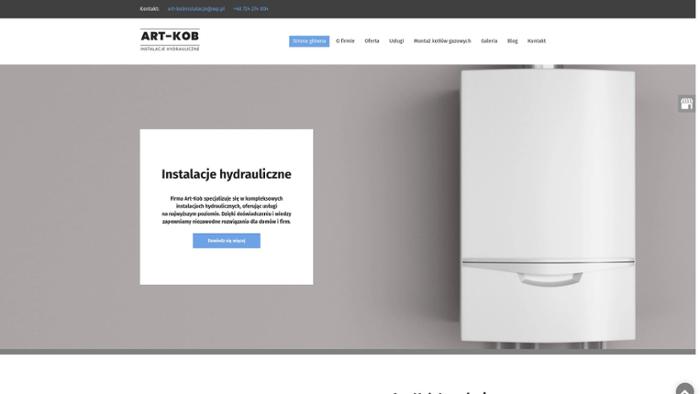Viewport: 700px width, 394px height.
Task: Open the storefront side icon
Action: tap(686, 104)
